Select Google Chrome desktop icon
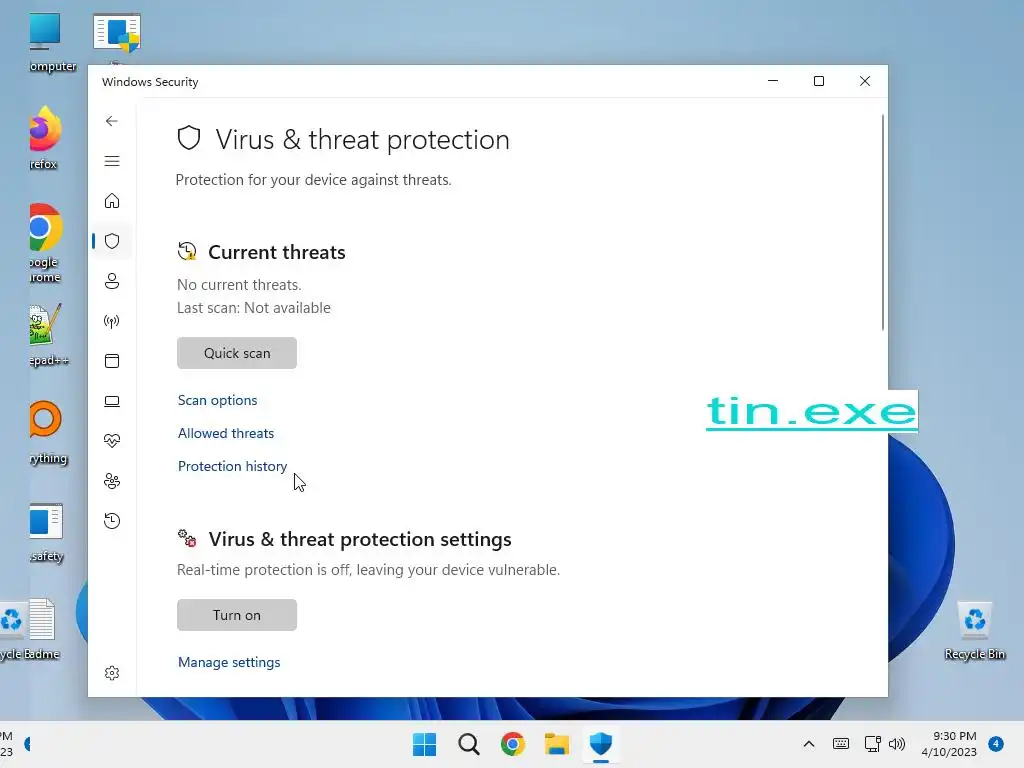 (x=44, y=243)
